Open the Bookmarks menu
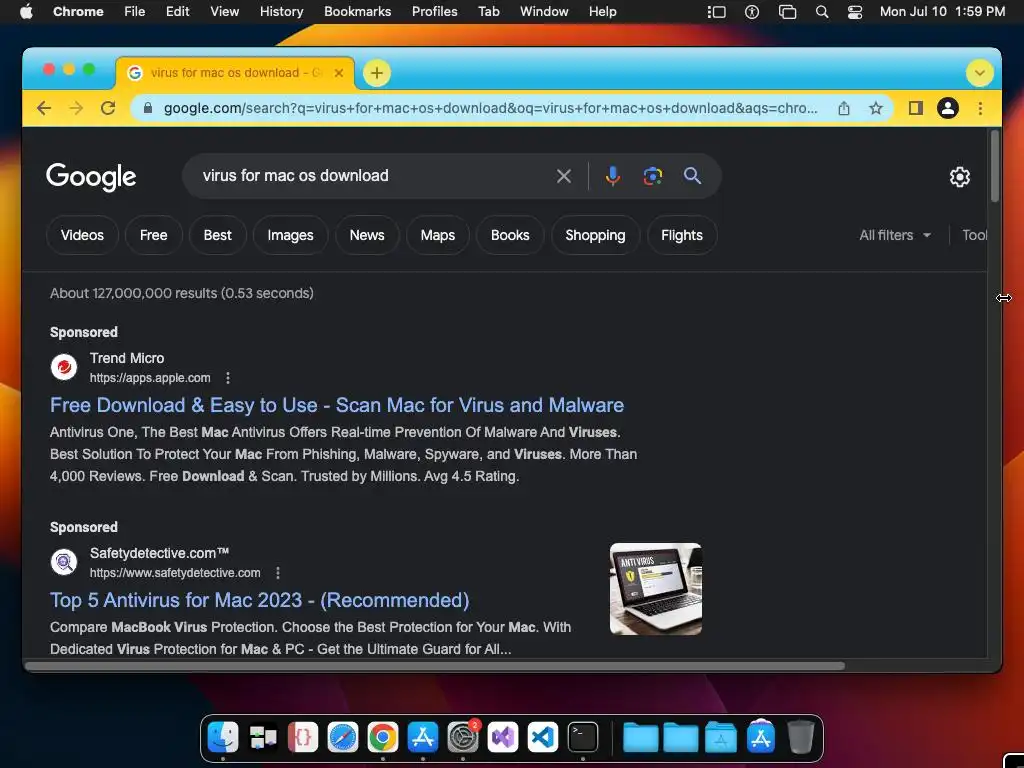 coord(357,12)
